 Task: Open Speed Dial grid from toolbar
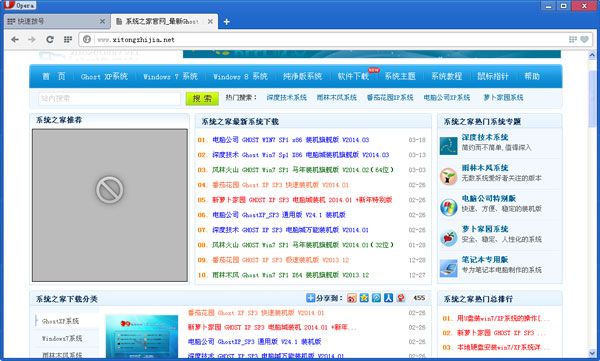coord(68,39)
